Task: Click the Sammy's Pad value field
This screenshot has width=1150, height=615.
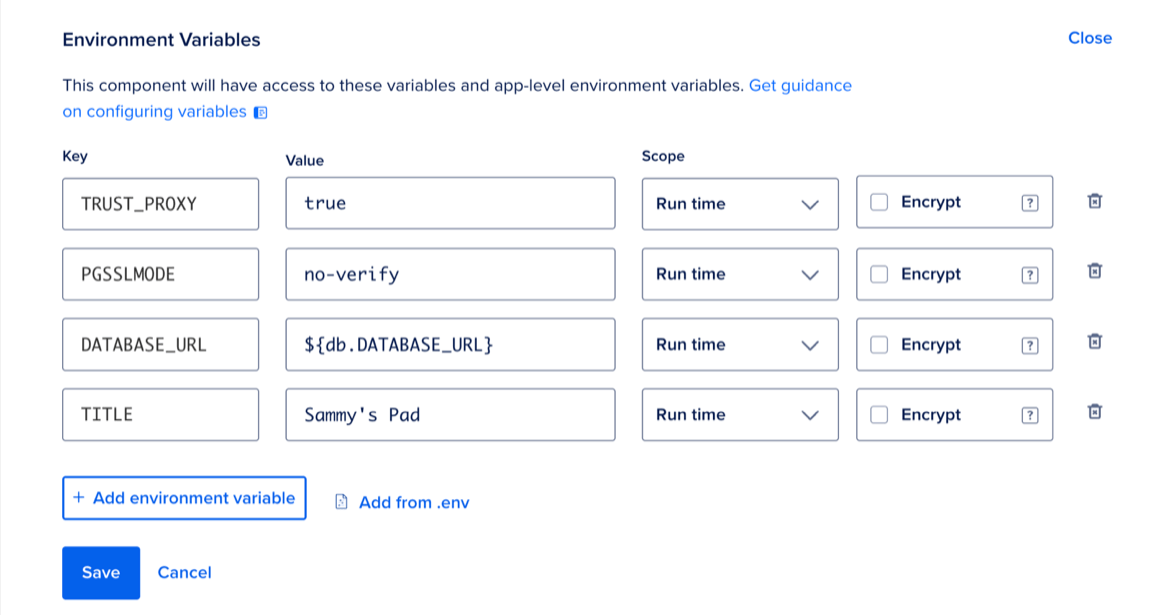Action: [450, 415]
